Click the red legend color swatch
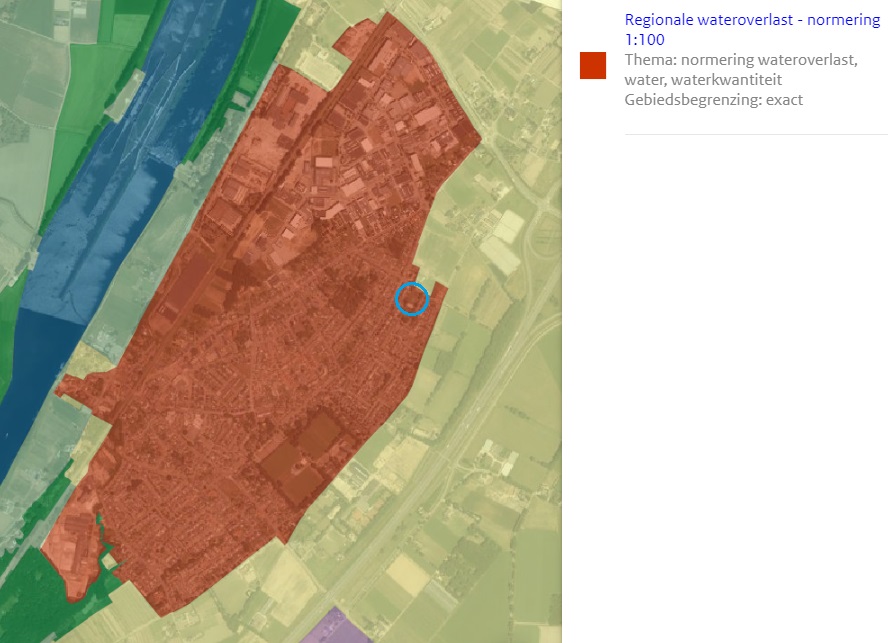 [x=593, y=65]
